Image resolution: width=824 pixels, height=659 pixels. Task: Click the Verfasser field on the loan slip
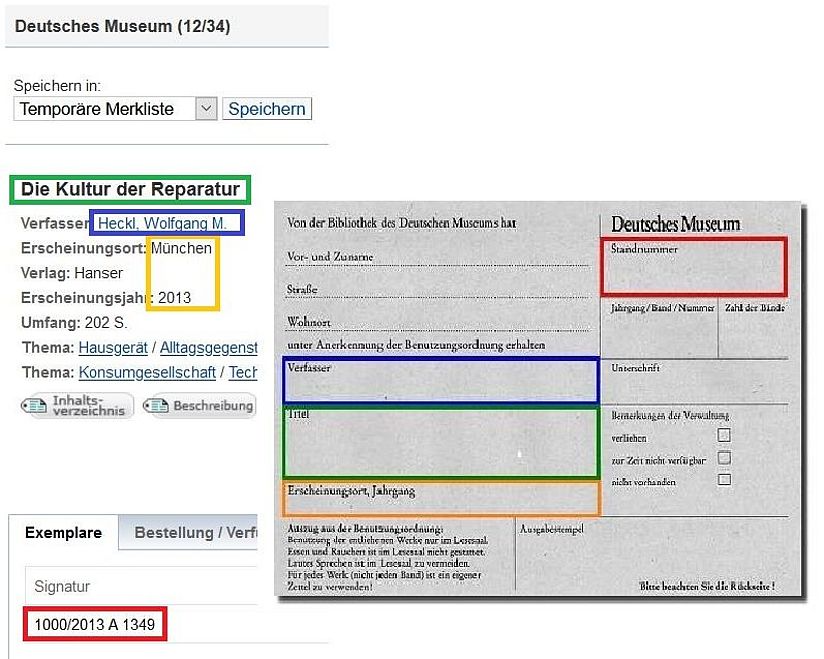pyautogui.click(x=441, y=381)
